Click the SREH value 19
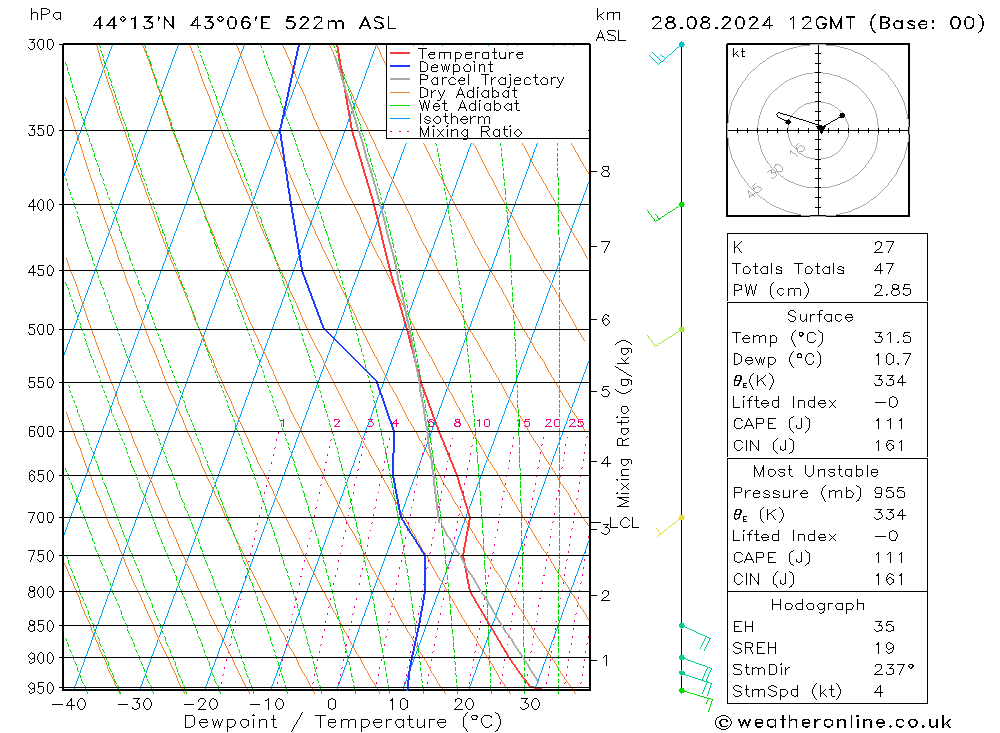The width and height of the screenshot is (1000, 733). coord(885,648)
